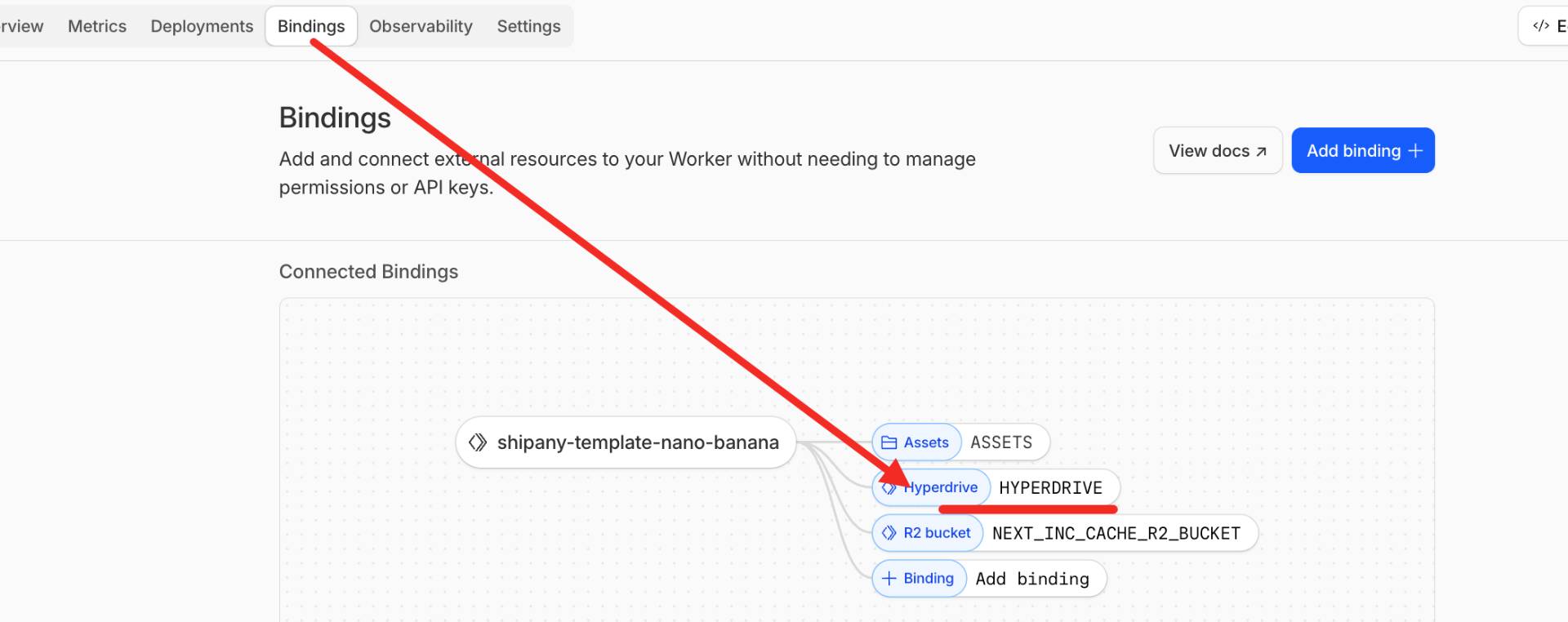Click the R2 bucket icon
Image resolution: width=1568 pixels, height=622 pixels.
(x=889, y=533)
